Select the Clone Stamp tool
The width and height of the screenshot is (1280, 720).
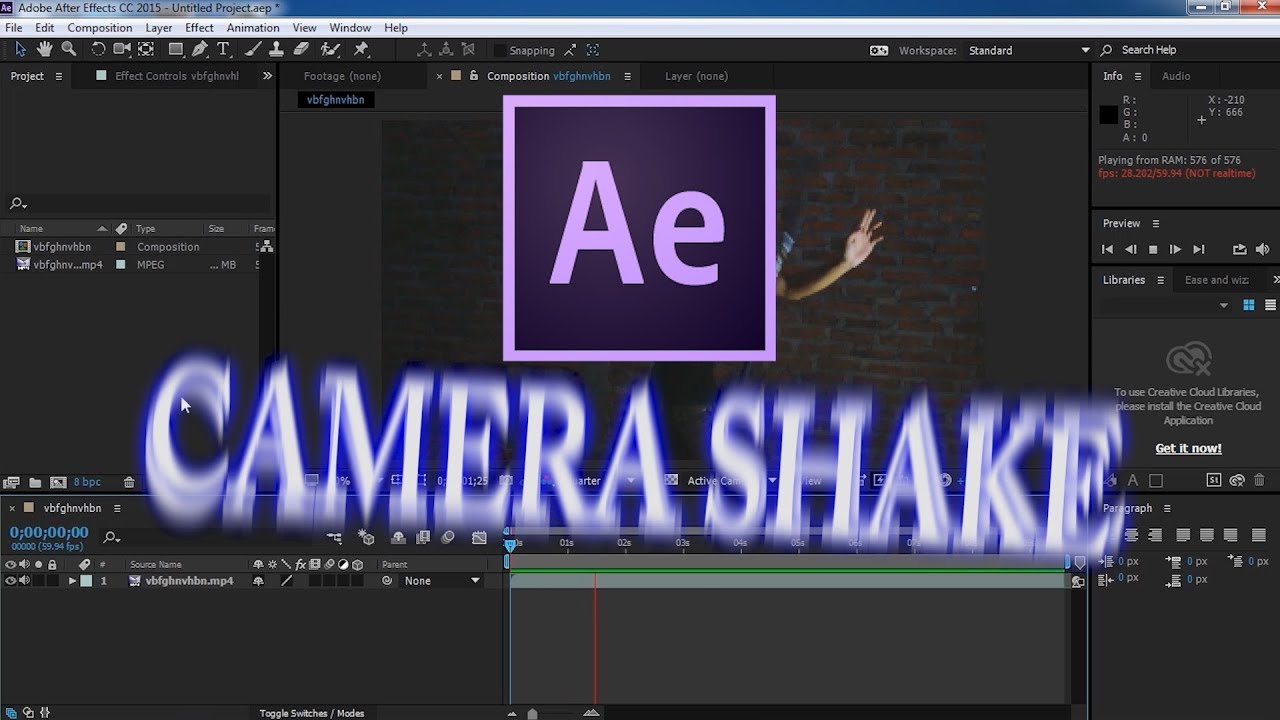276,49
